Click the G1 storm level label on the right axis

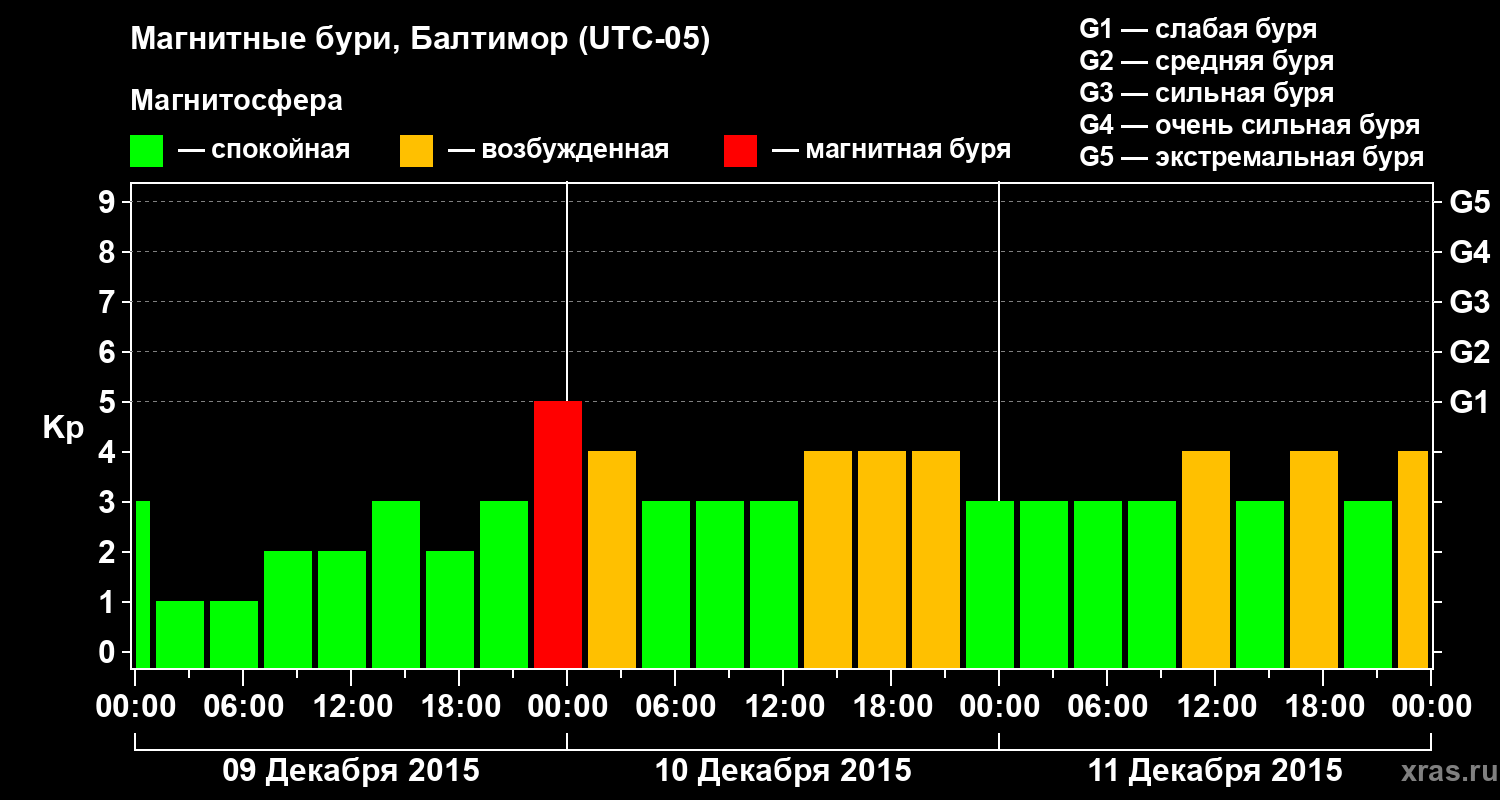click(1469, 402)
